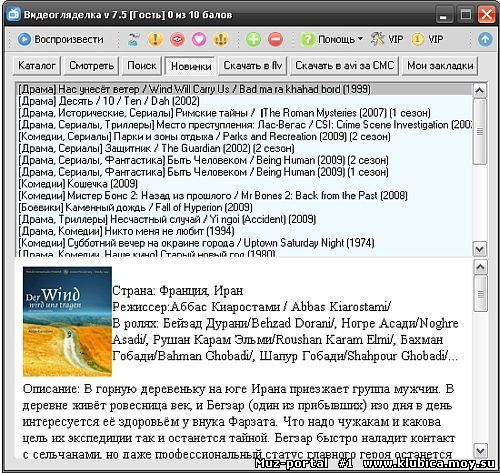Viewport: 500px width, 473px height.
Task: Select 'Being Human (2009) (1 сезон)' row
Action: [244, 172]
